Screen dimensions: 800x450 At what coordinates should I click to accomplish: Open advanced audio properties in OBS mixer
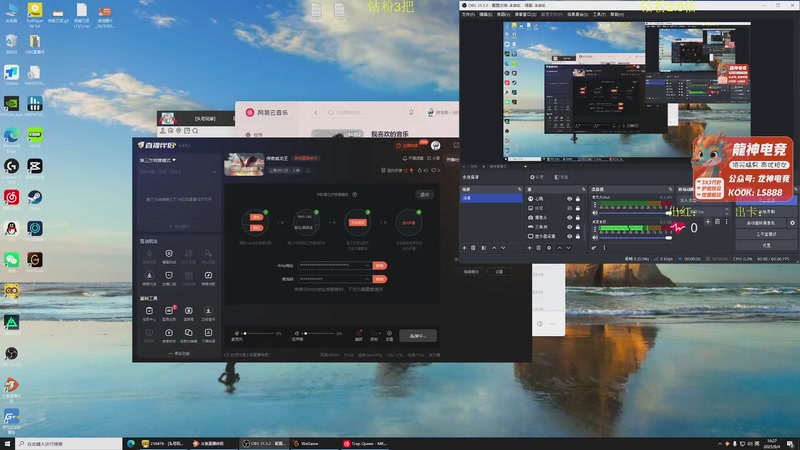(x=594, y=248)
